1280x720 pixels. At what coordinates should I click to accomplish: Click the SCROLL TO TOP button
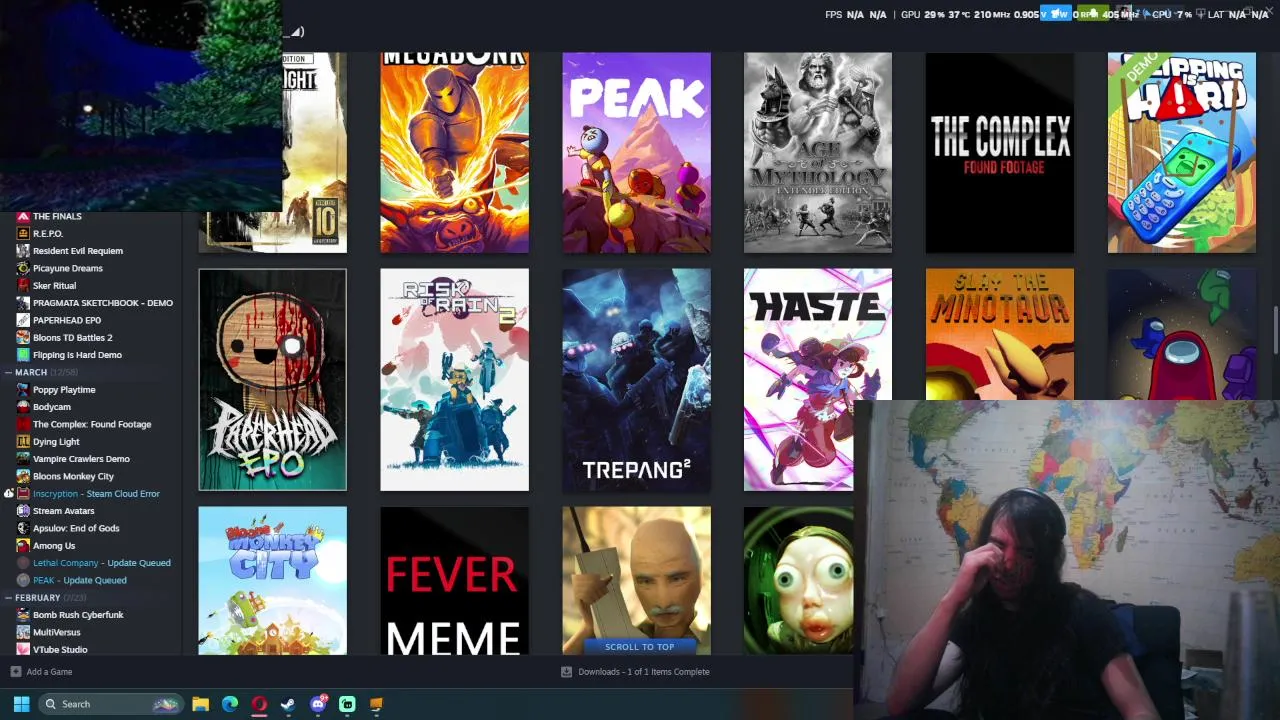pos(639,647)
